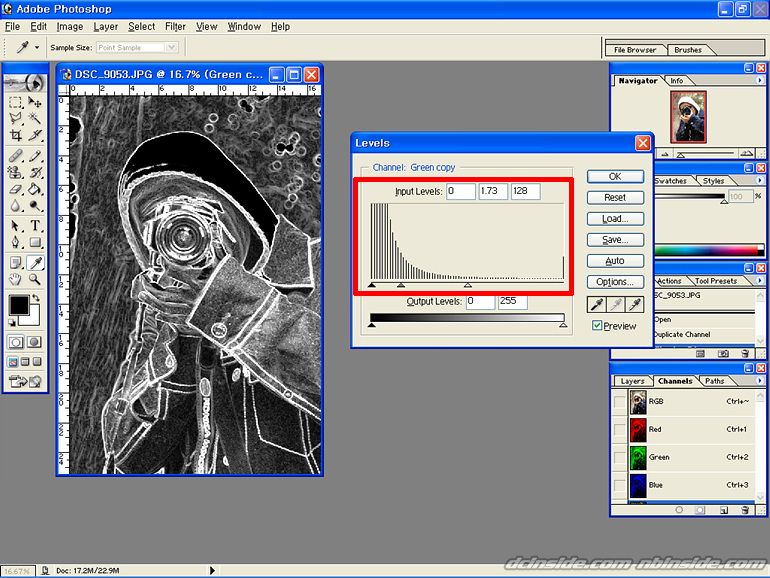Select the Magic Wand tool
Viewport: 770px width, 578px height.
(34, 118)
